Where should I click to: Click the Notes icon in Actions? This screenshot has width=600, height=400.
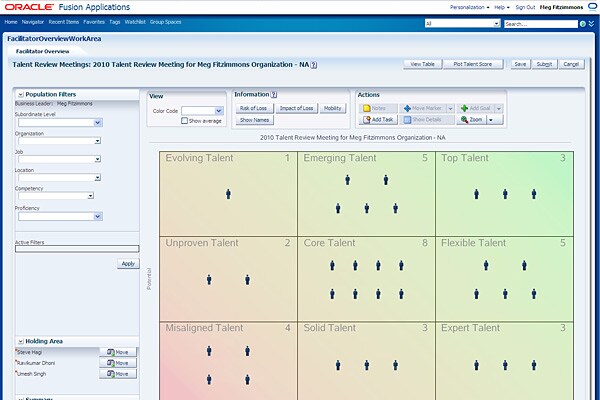click(366, 108)
